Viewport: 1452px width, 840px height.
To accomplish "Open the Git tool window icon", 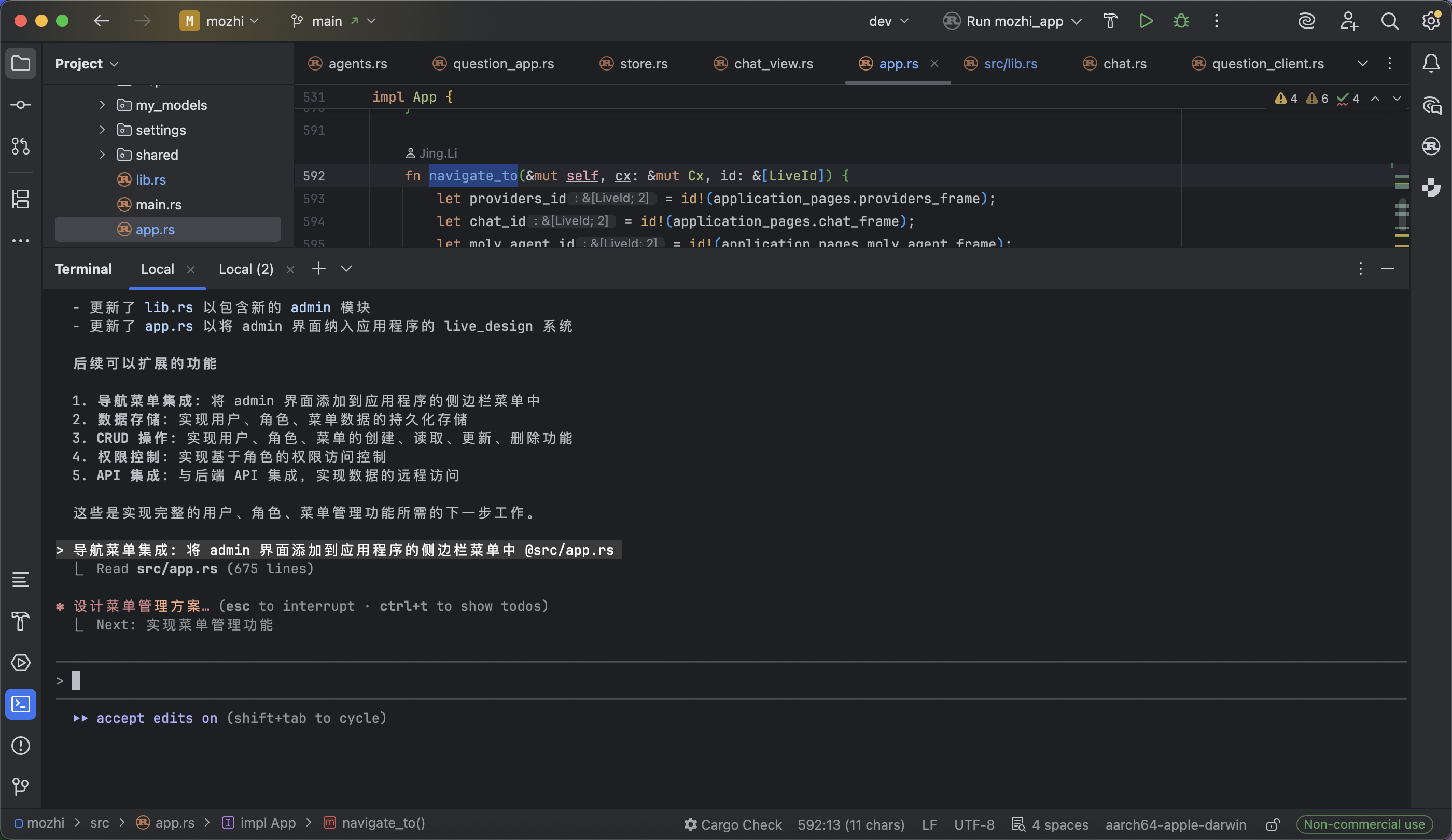I will tap(21, 787).
